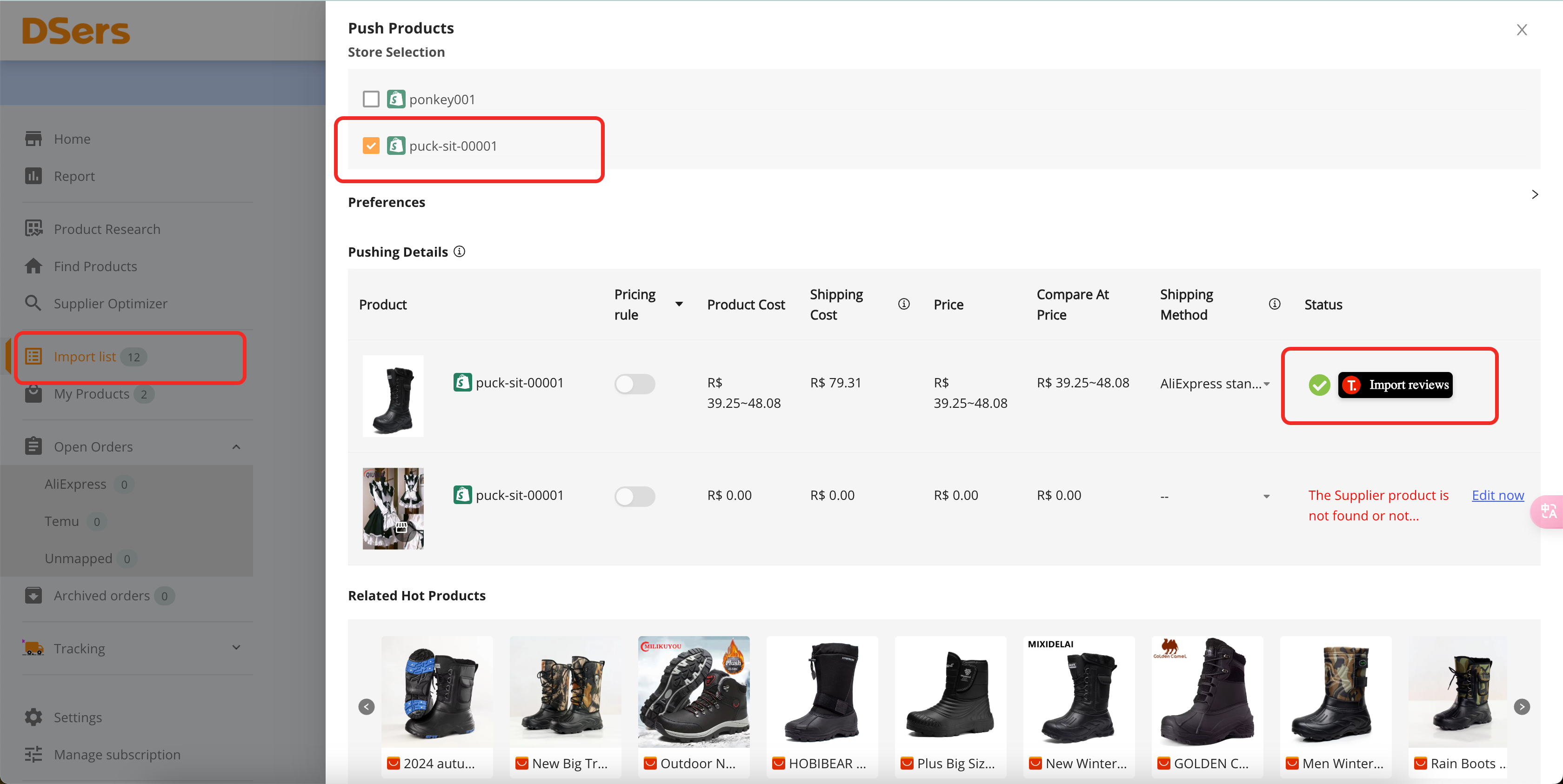Click the Archived orders box icon
Image resolution: width=1563 pixels, height=784 pixels.
(33, 595)
